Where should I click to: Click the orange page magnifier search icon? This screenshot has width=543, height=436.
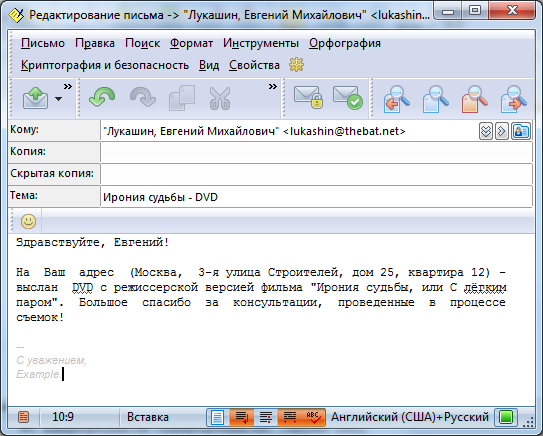click(474, 99)
